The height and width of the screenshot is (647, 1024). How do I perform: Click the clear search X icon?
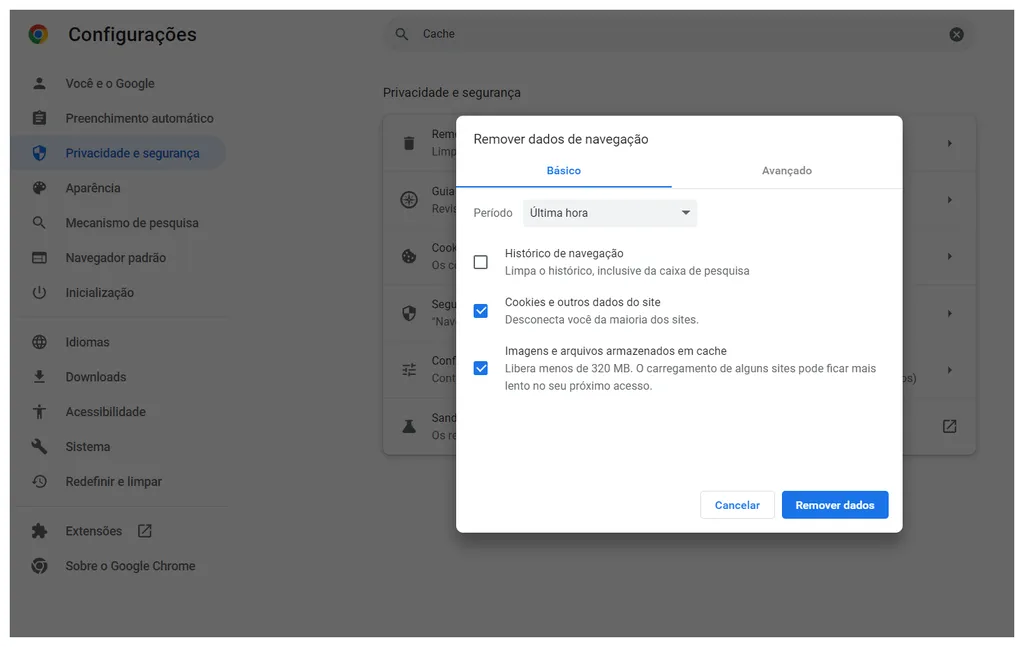click(956, 34)
